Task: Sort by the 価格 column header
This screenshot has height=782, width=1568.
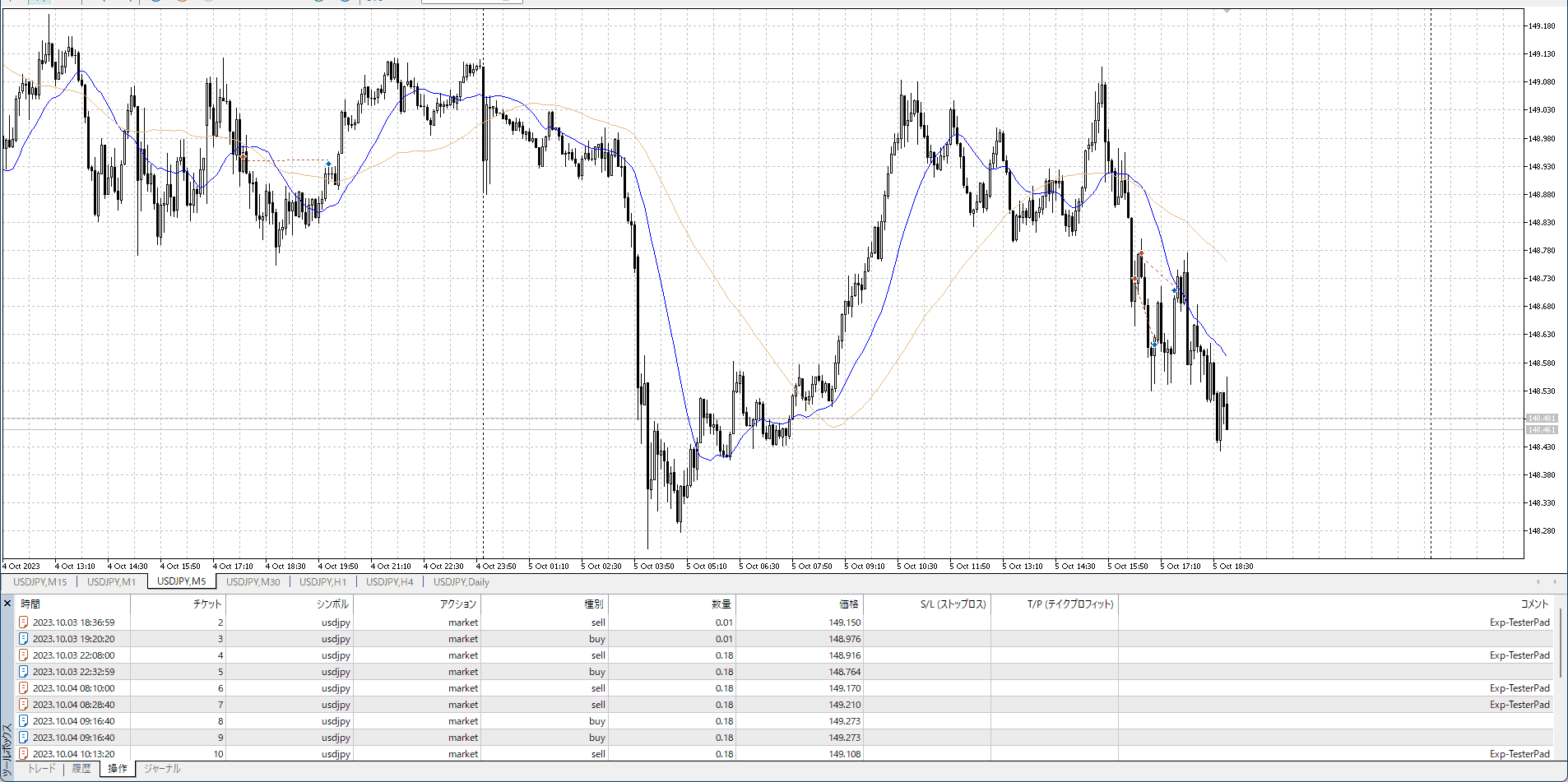Action: pos(848,604)
